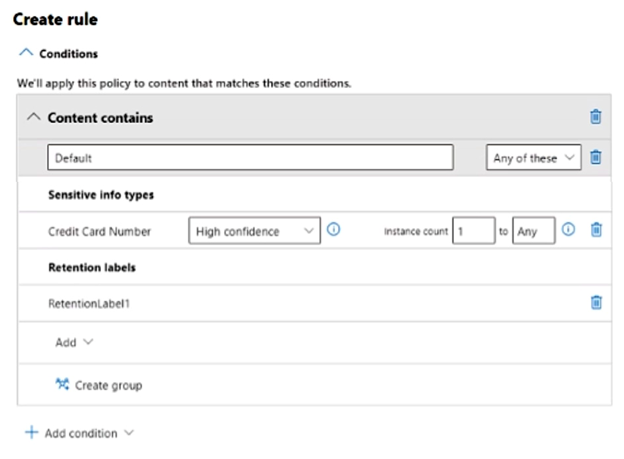Click the instance count minimum field
Viewport: 624px width, 459px height.
click(473, 231)
